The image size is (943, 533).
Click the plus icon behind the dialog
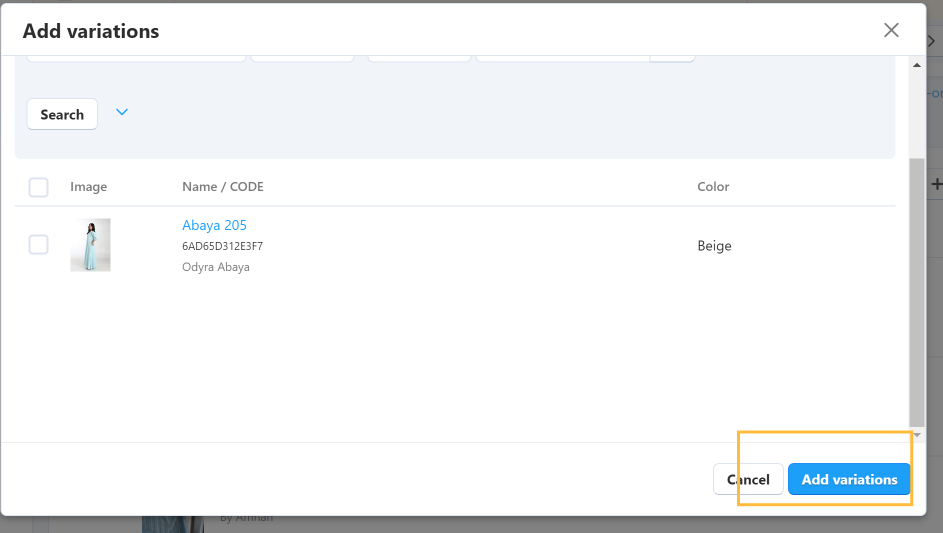[x=936, y=184]
